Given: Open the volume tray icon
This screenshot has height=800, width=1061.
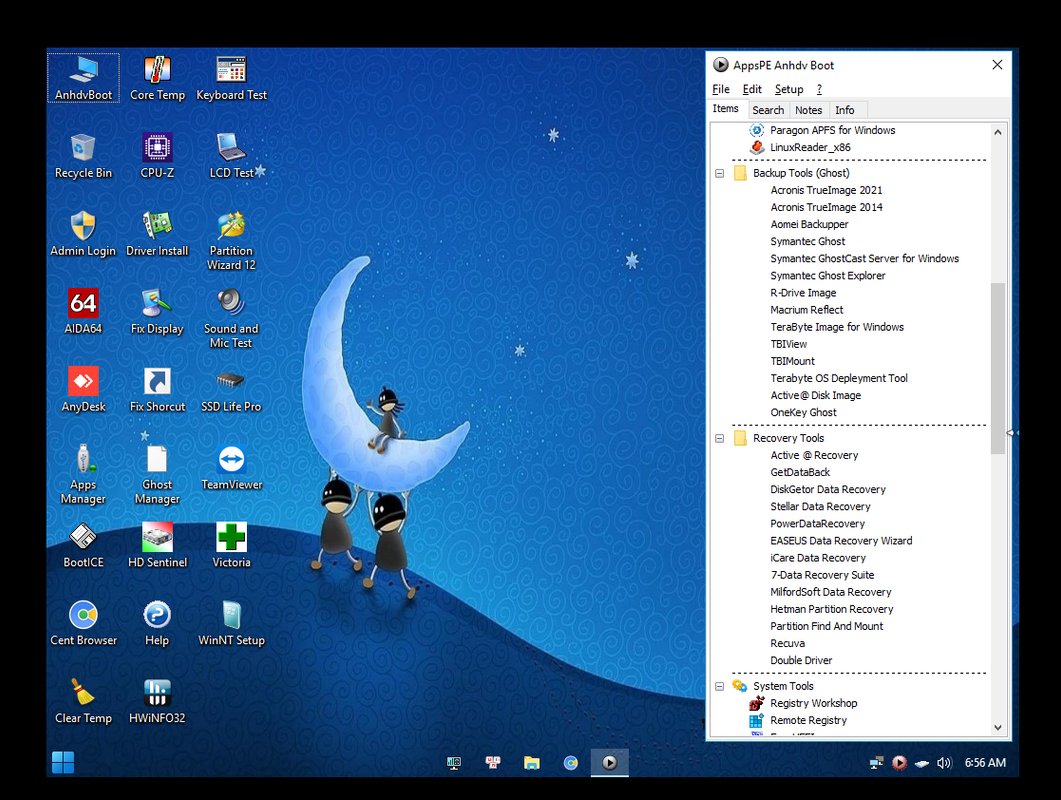Looking at the screenshot, I should [x=944, y=763].
